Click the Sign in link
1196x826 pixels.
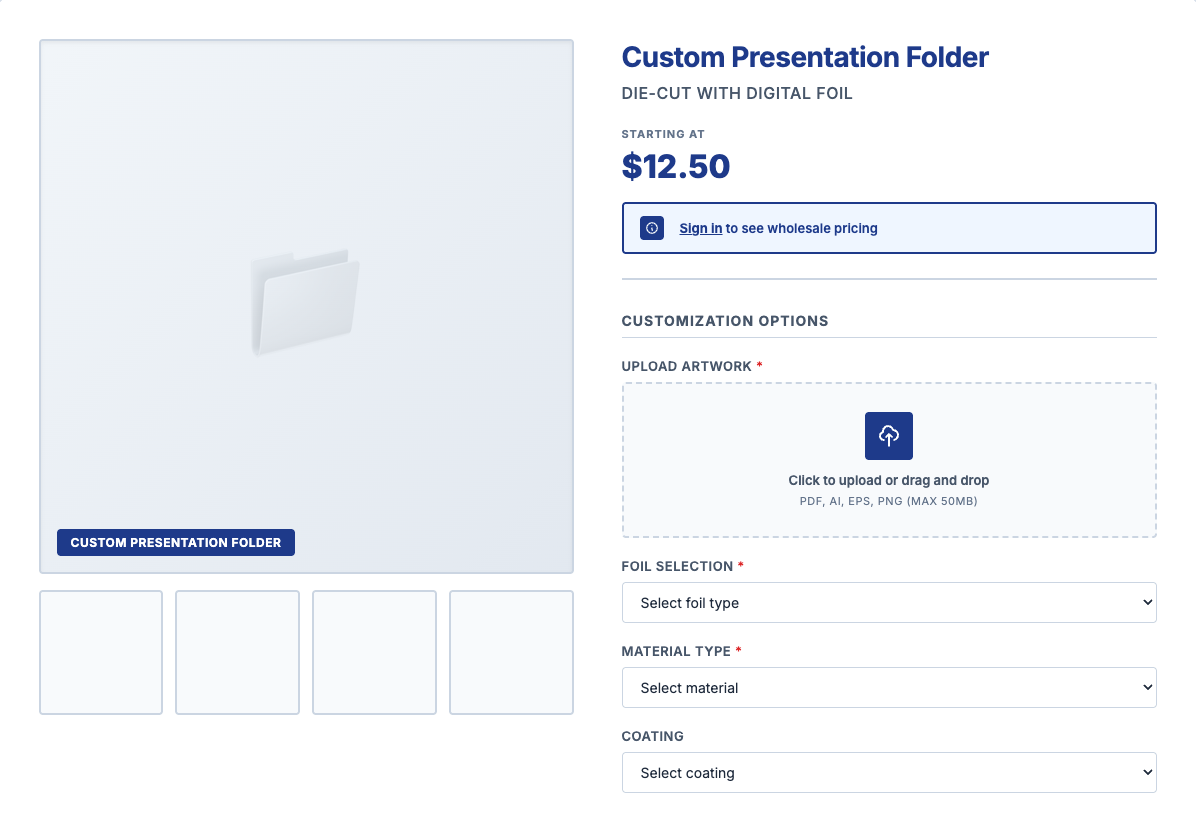700,228
